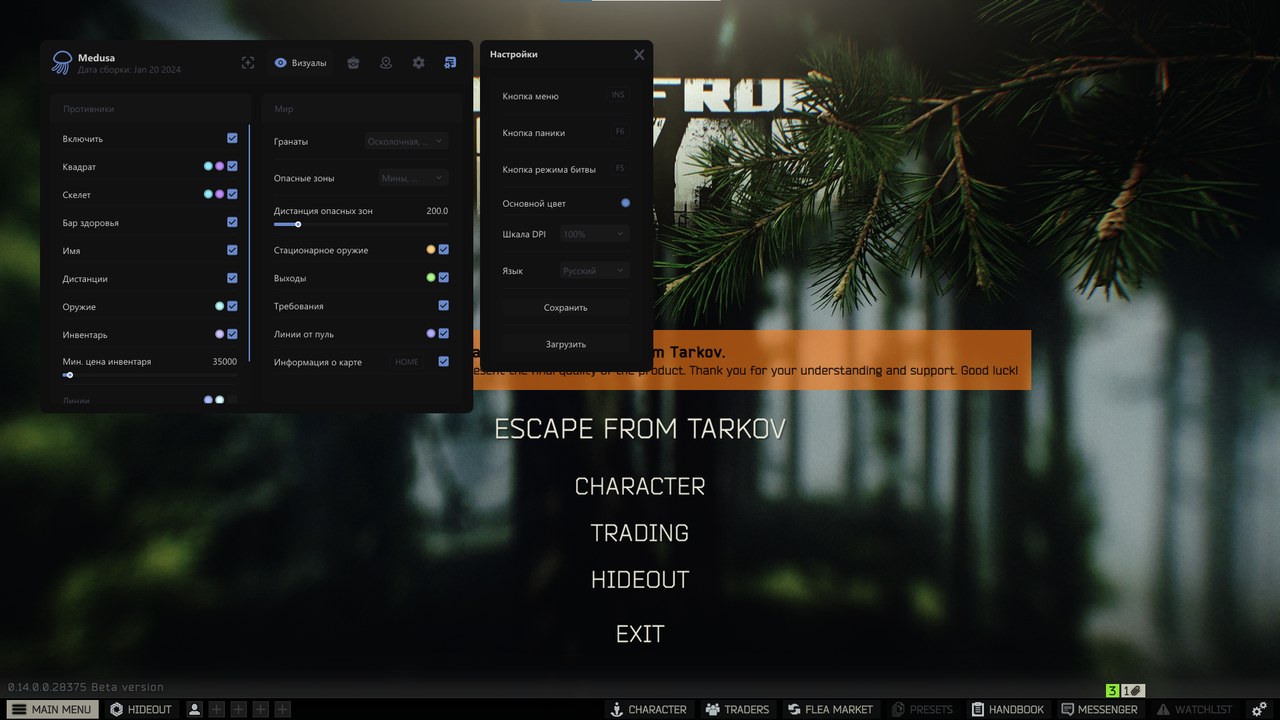
Task: Open the Язык language dropdown
Action: coord(594,270)
